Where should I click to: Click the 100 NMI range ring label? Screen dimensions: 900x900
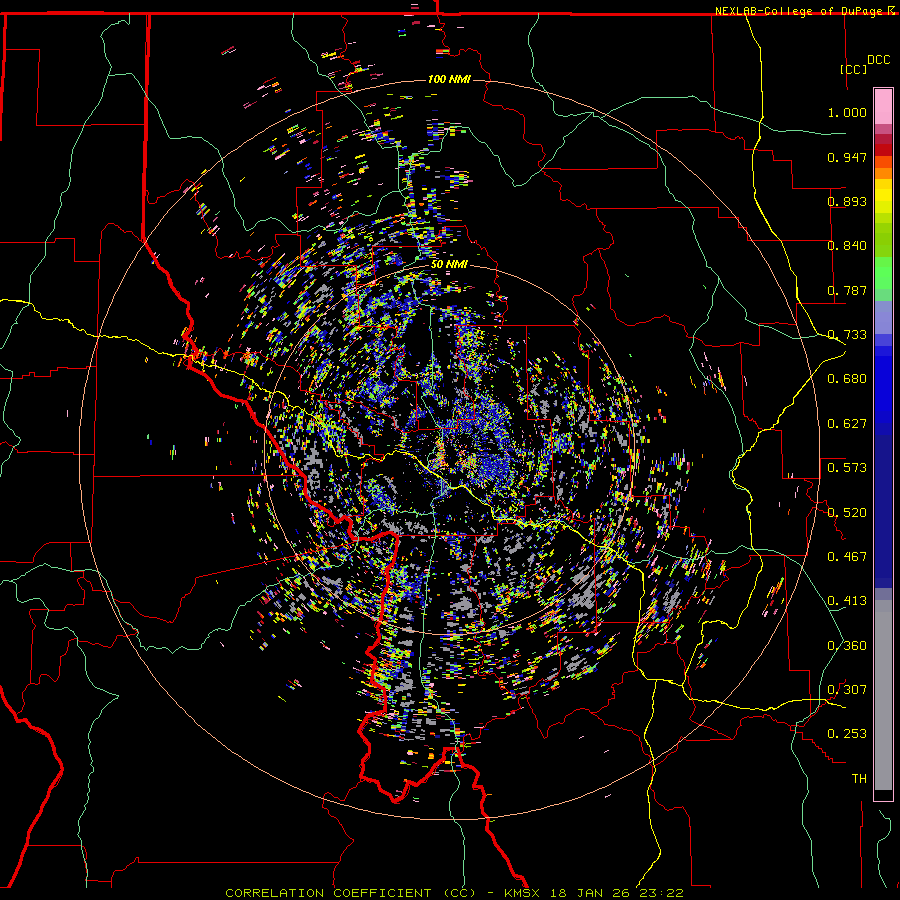pos(449,79)
